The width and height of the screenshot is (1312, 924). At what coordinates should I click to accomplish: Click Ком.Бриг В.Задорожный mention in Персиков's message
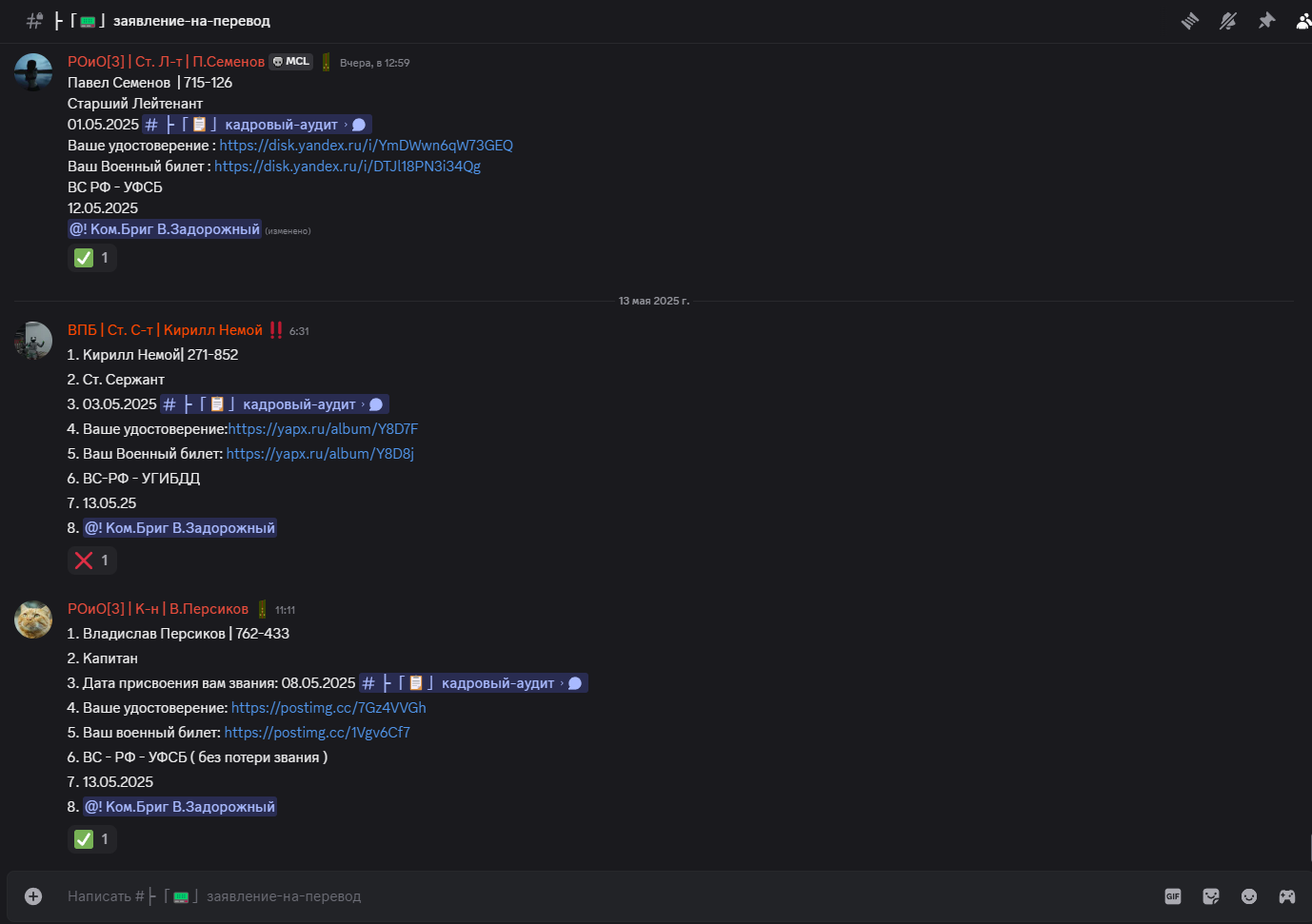click(180, 807)
